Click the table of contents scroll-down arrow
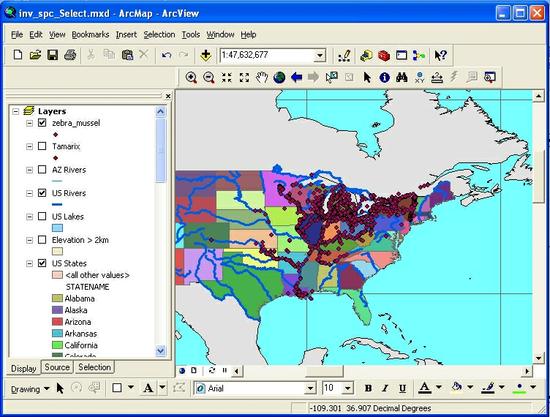This screenshot has height=417, width=550. [x=160, y=350]
